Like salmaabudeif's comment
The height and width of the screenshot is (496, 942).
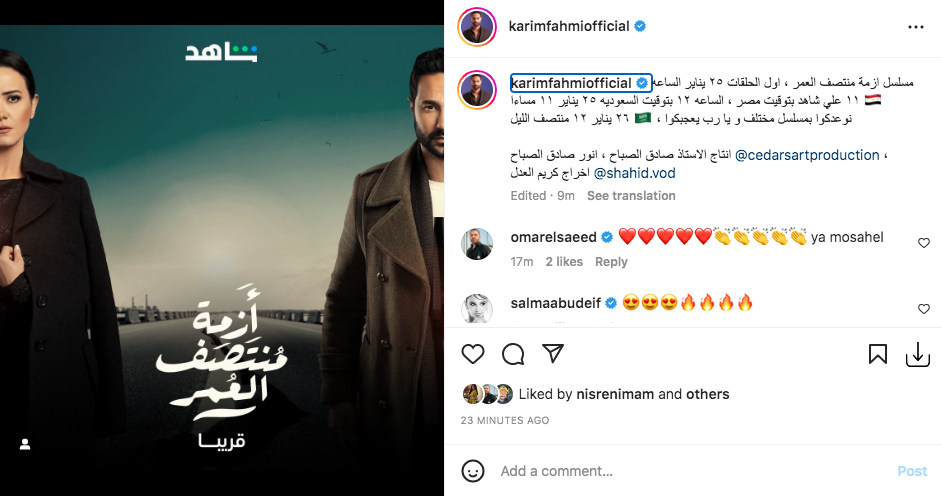point(924,309)
